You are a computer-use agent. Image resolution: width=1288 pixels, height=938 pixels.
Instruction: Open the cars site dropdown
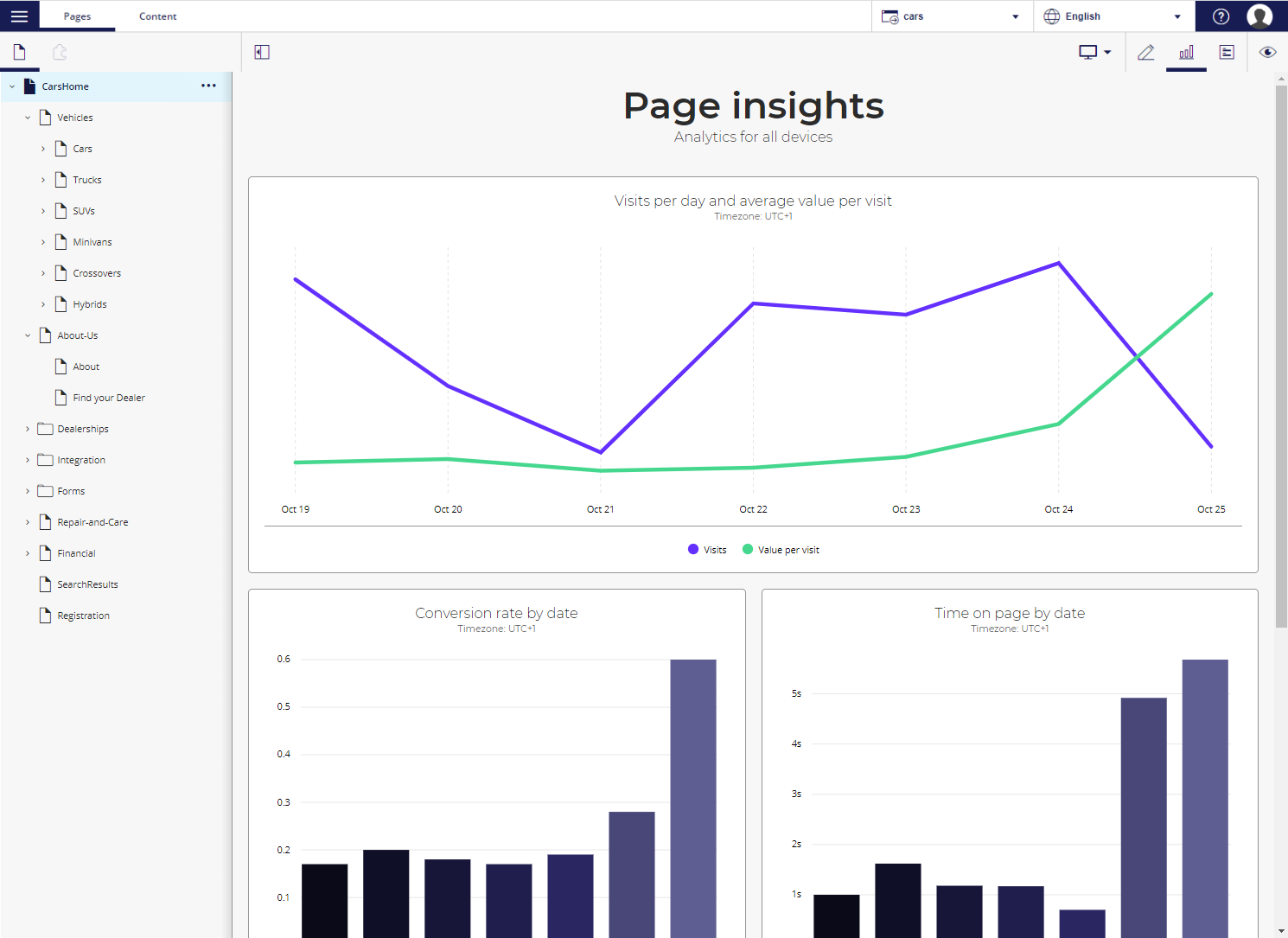952,16
